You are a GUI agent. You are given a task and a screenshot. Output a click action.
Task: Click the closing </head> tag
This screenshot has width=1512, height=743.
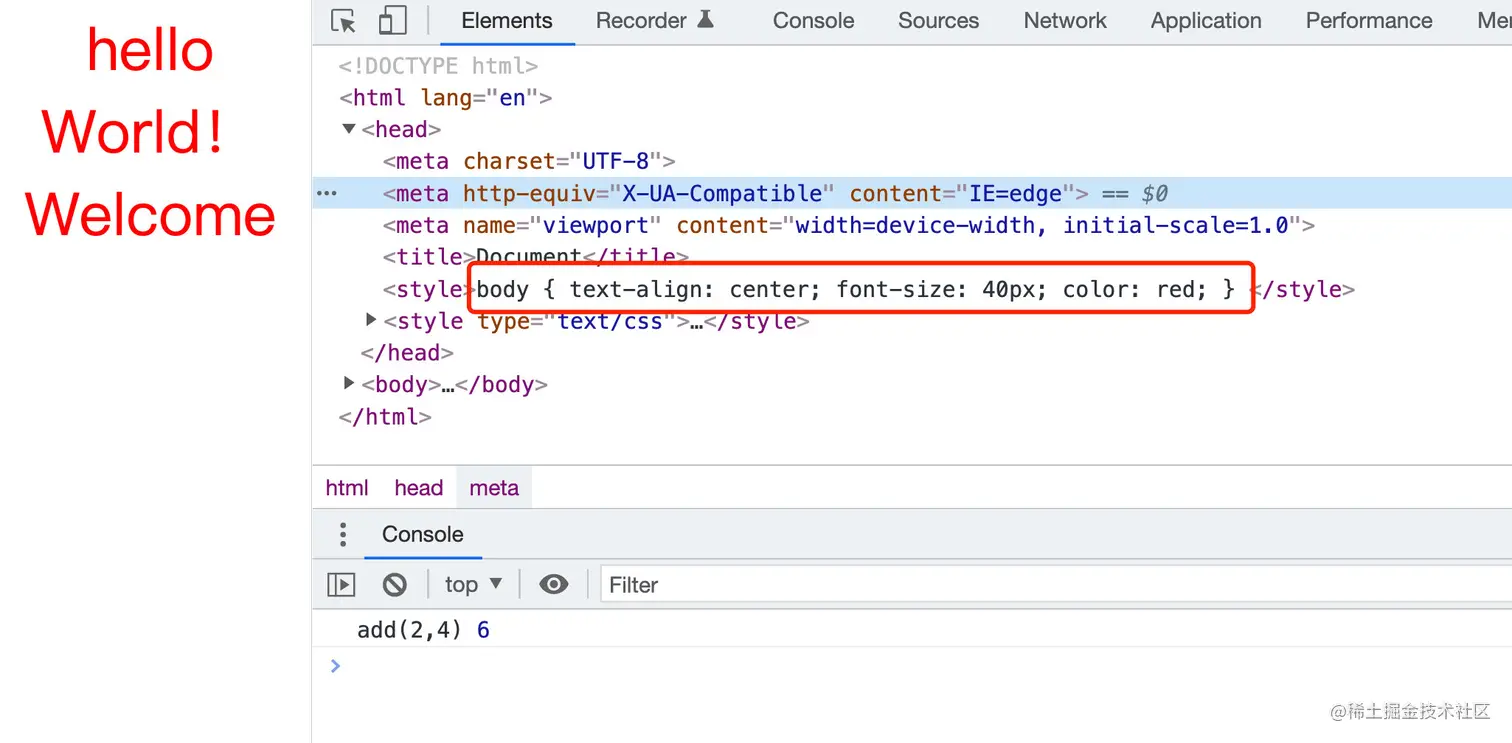coord(407,352)
